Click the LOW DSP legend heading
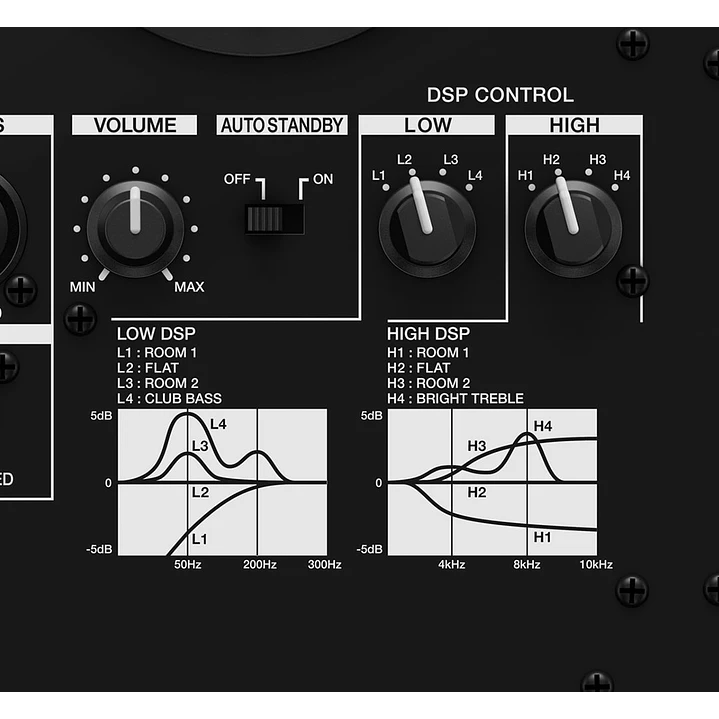 156,334
